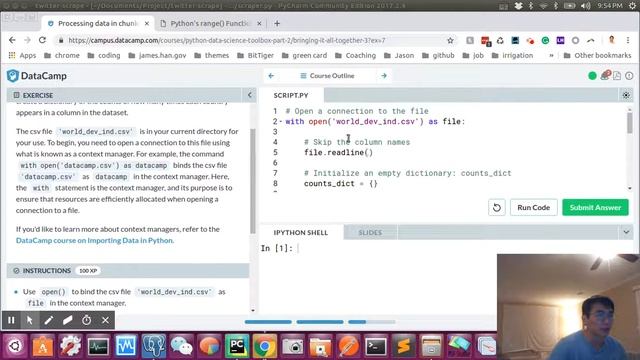Viewport: 640px width, 360px height.
Task: Reload the current DataCamp page
Action: [x=42, y=40]
